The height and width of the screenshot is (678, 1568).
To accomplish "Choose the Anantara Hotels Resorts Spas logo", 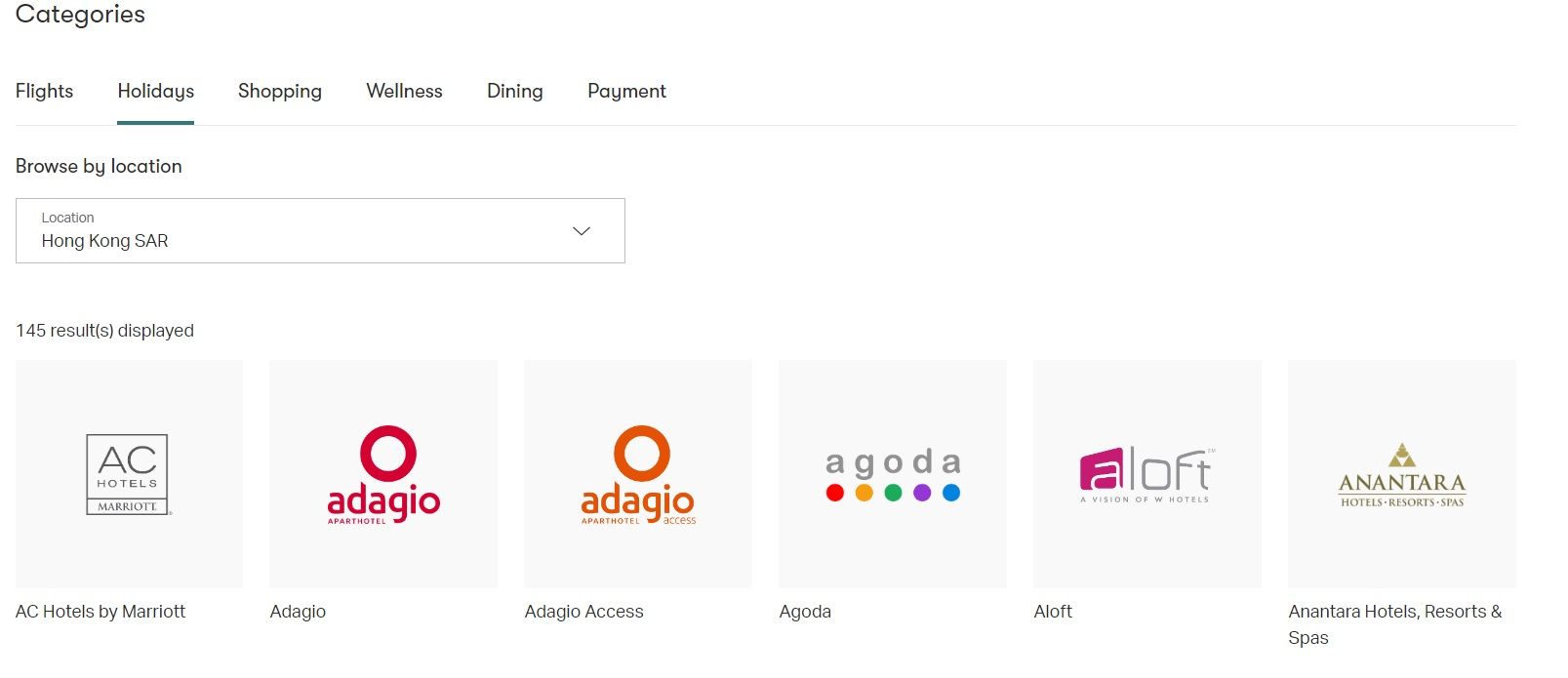I will (x=1401, y=474).
